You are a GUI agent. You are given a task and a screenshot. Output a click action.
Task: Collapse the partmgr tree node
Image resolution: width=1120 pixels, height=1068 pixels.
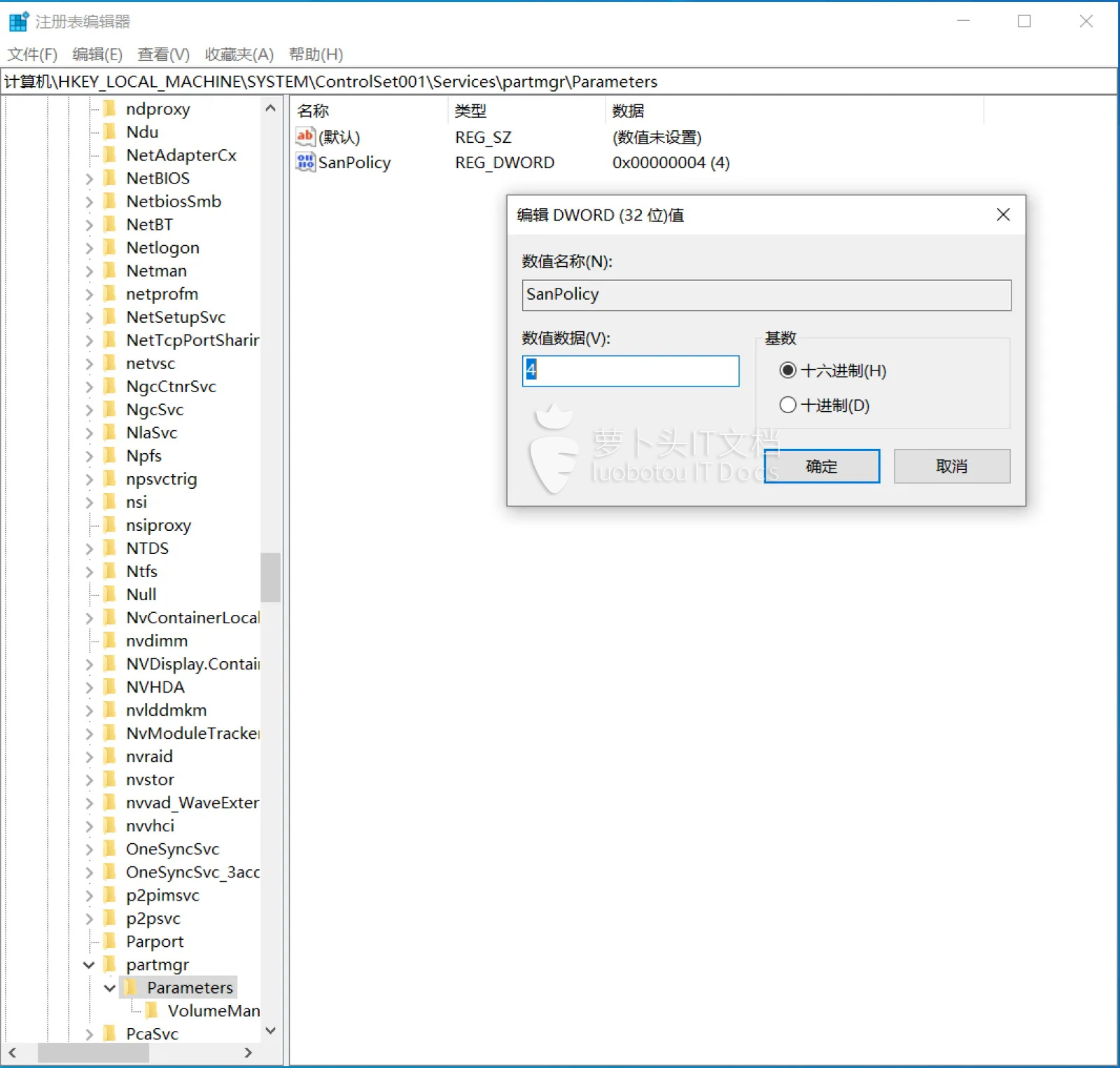(x=89, y=964)
